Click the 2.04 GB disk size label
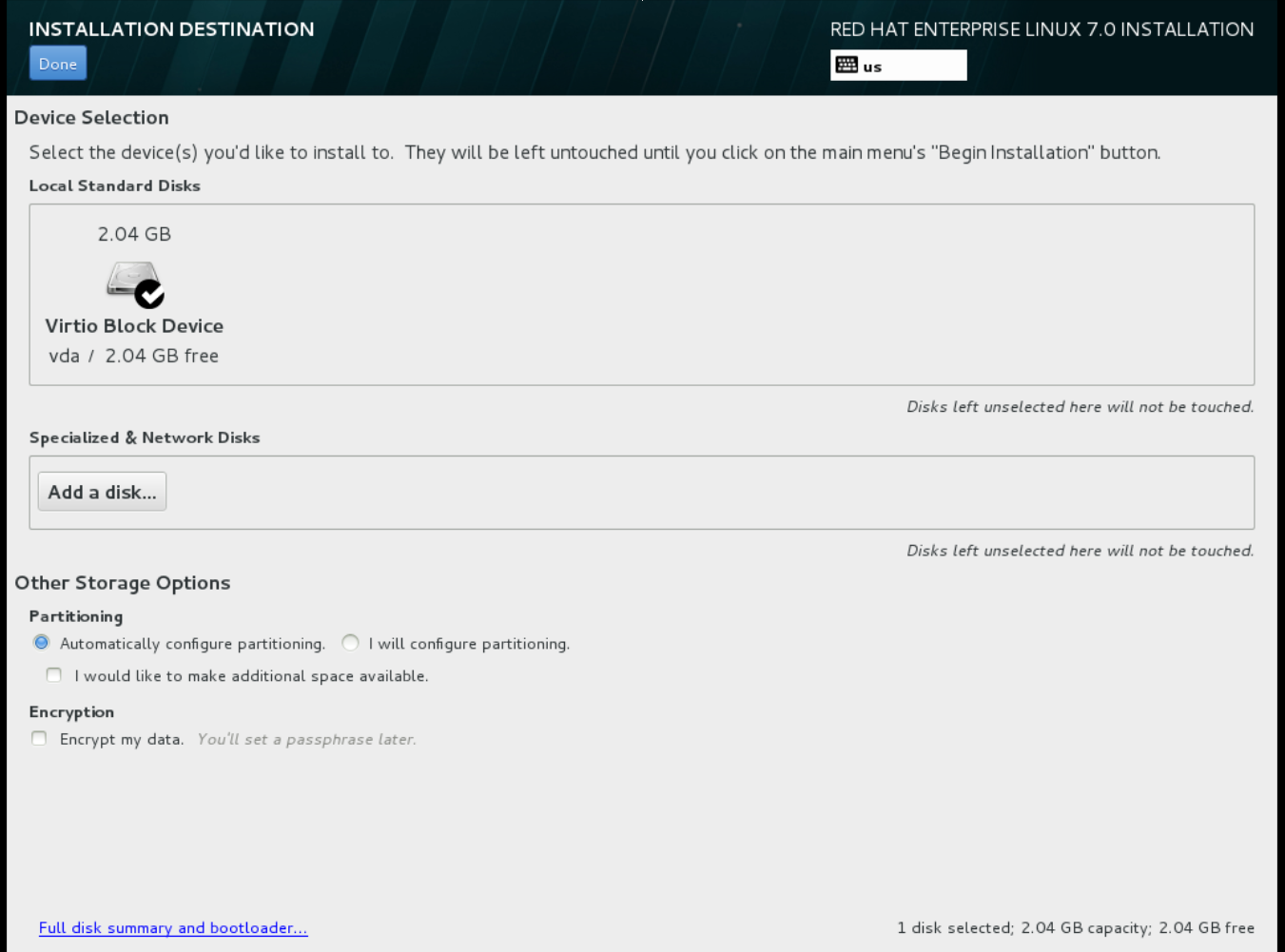 coord(134,234)
